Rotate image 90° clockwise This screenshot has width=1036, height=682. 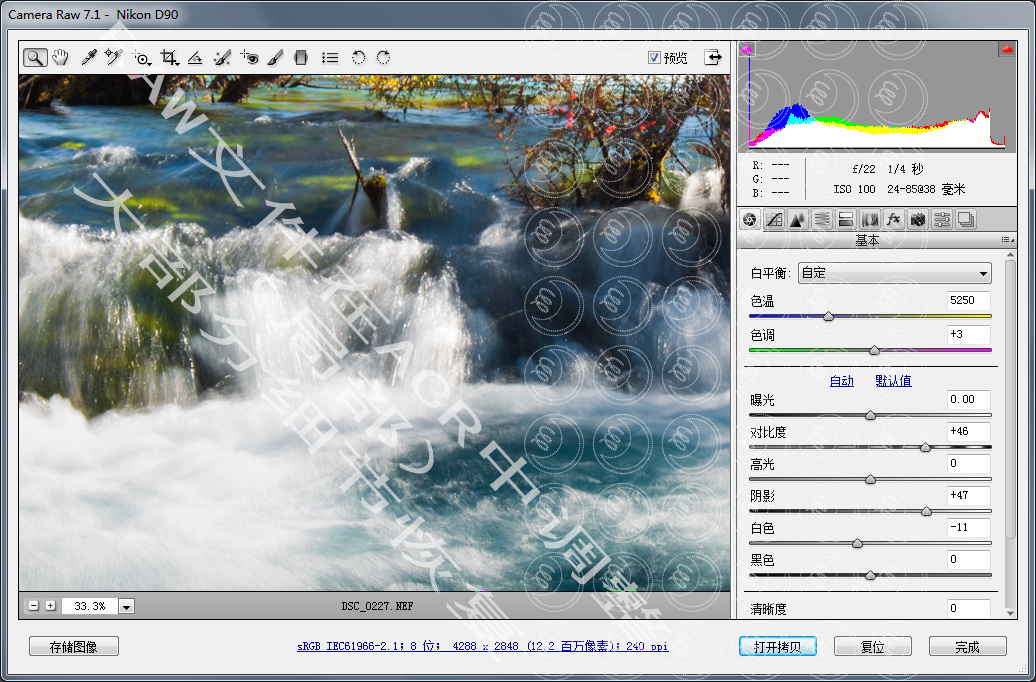point(383,57)
